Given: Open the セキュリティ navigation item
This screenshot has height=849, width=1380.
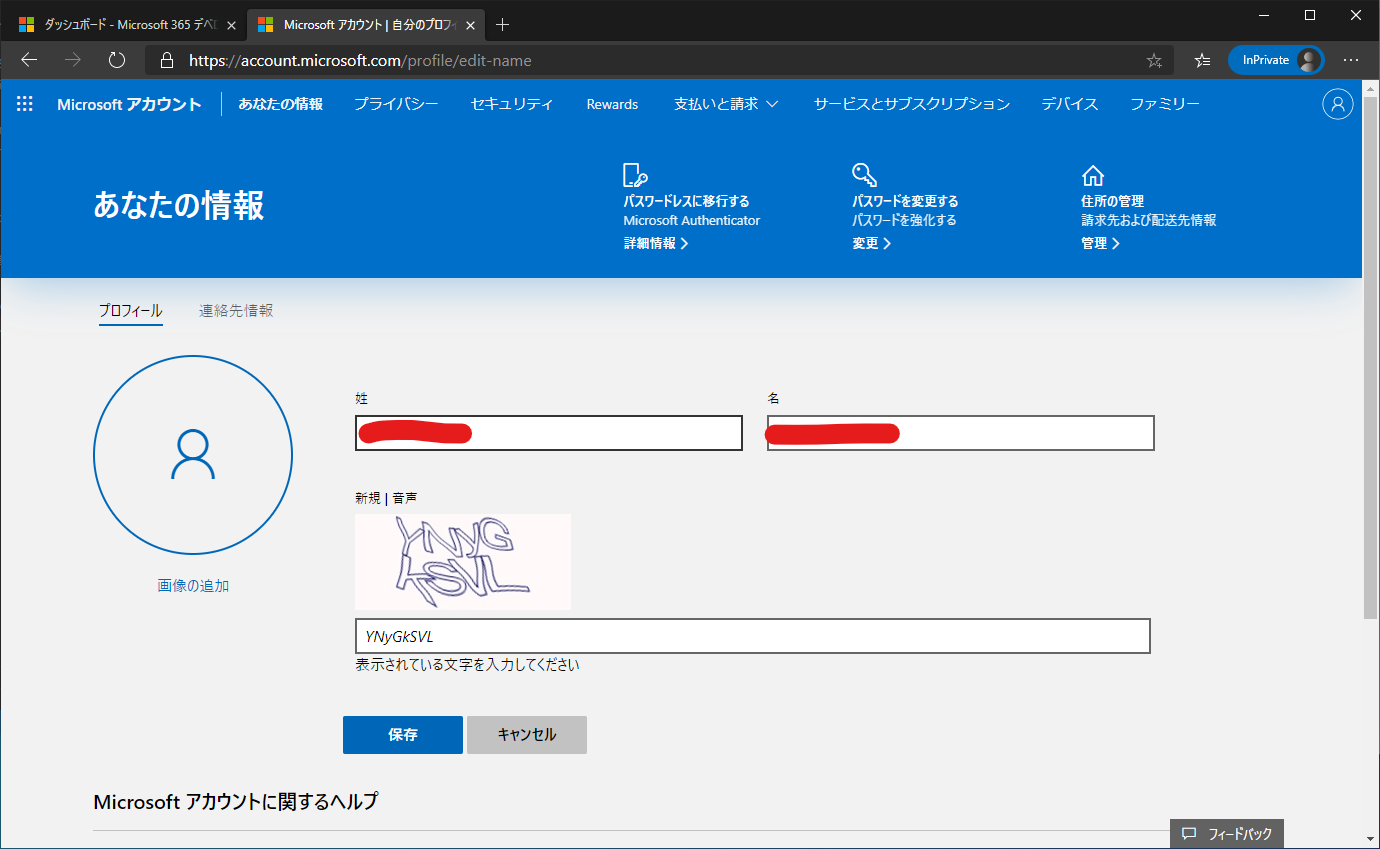Looking at the screenshot, I should click(x=512, y=104).
